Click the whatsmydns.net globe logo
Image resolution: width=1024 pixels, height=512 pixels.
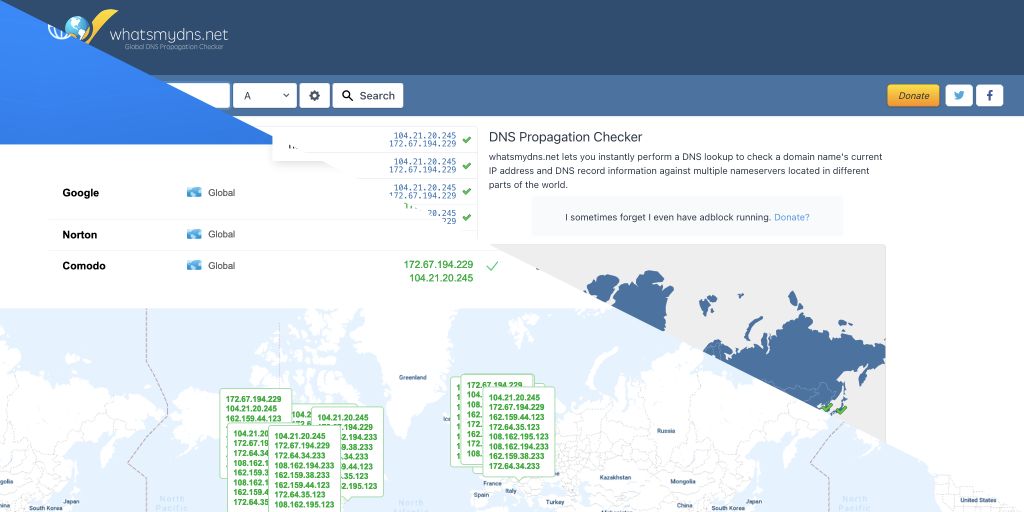coord(83,27)
